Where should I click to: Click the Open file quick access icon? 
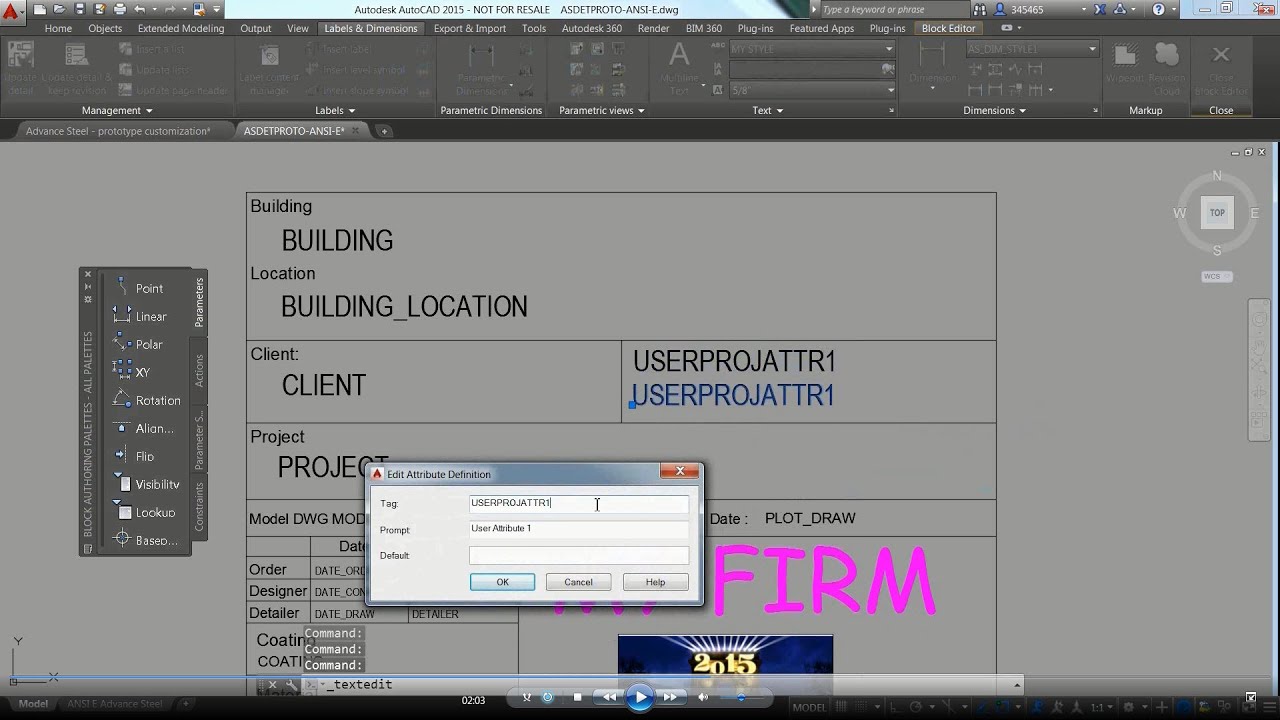coord(59,9)
